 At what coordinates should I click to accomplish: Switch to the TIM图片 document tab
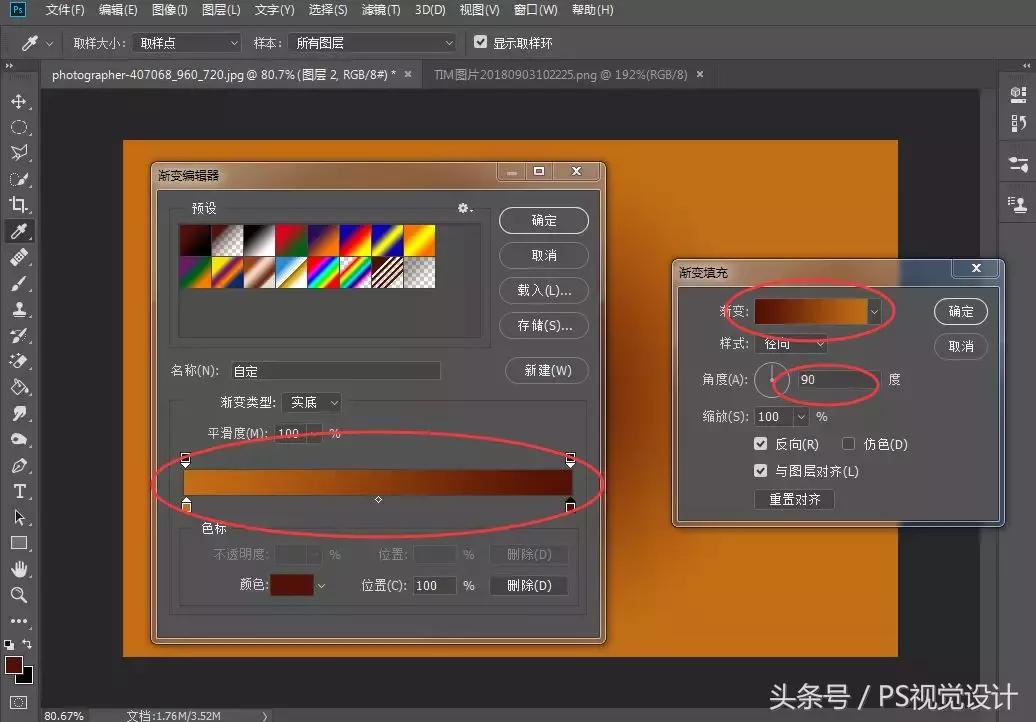pyautogui.click(x=555, y=74)
